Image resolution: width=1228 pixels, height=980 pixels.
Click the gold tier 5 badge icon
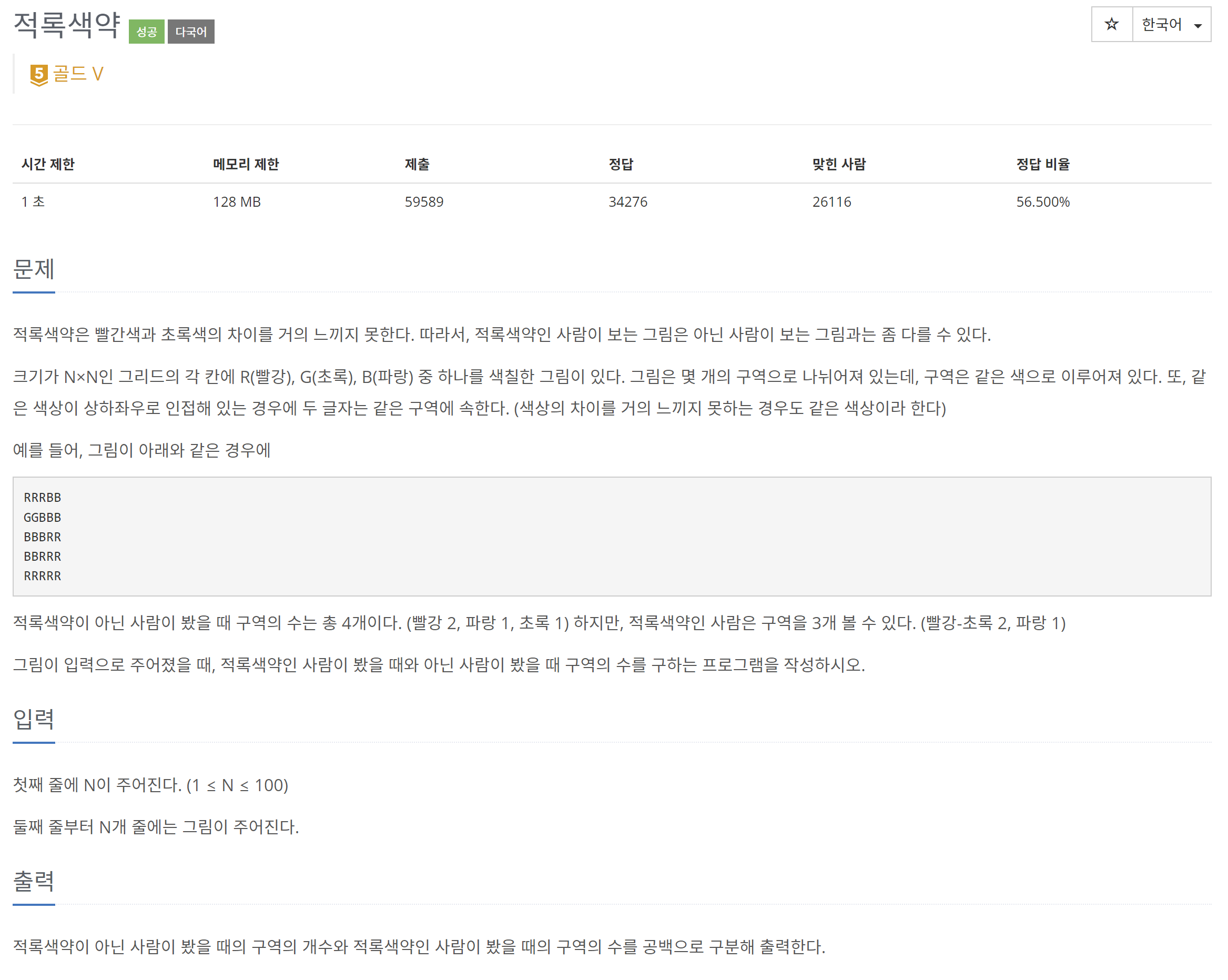pos(39,75)
